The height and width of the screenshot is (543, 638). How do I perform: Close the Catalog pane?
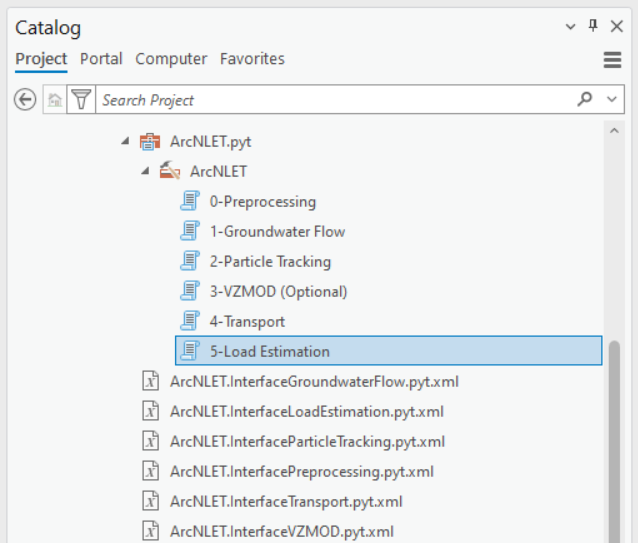[x=617, y=26]
